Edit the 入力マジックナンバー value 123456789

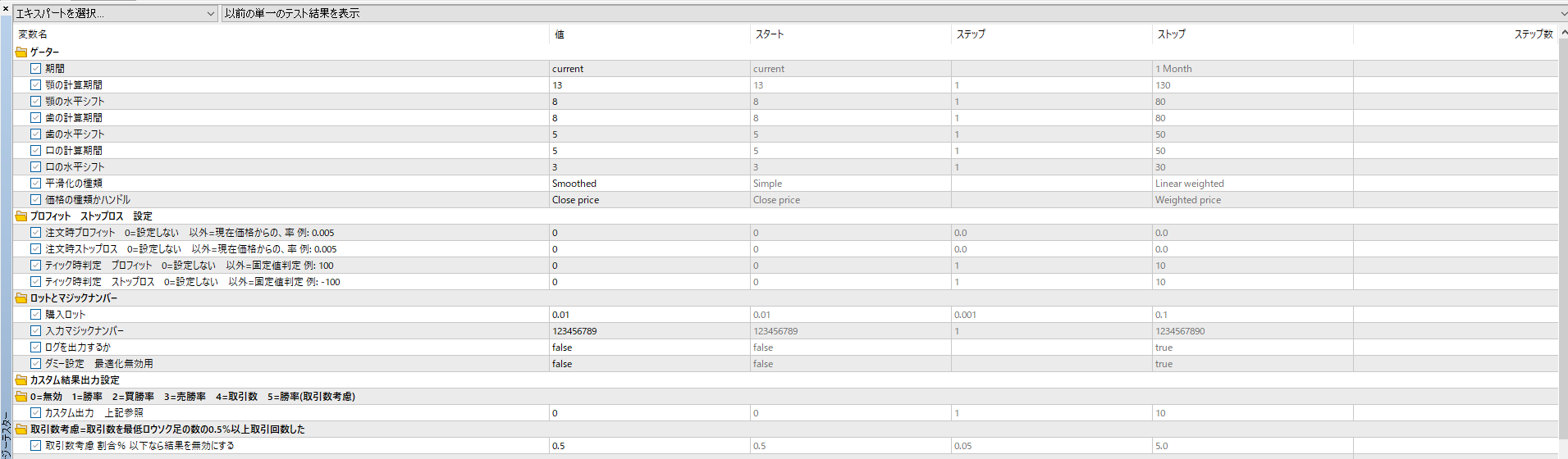[x=650, y=331]
